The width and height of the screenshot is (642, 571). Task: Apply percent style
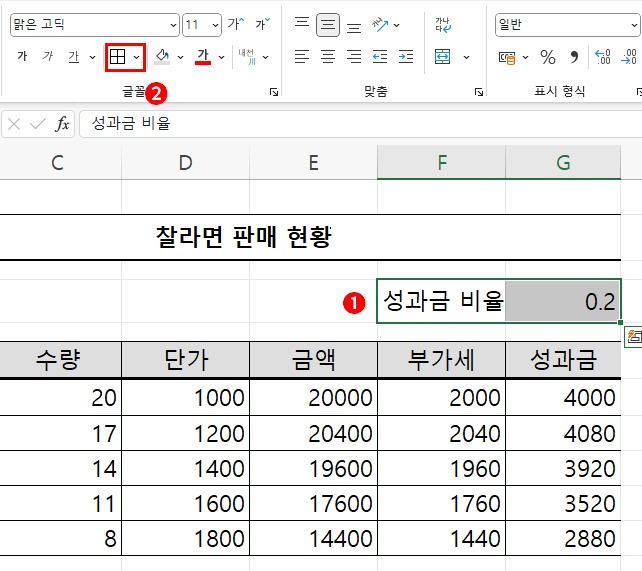pos(548,57)
